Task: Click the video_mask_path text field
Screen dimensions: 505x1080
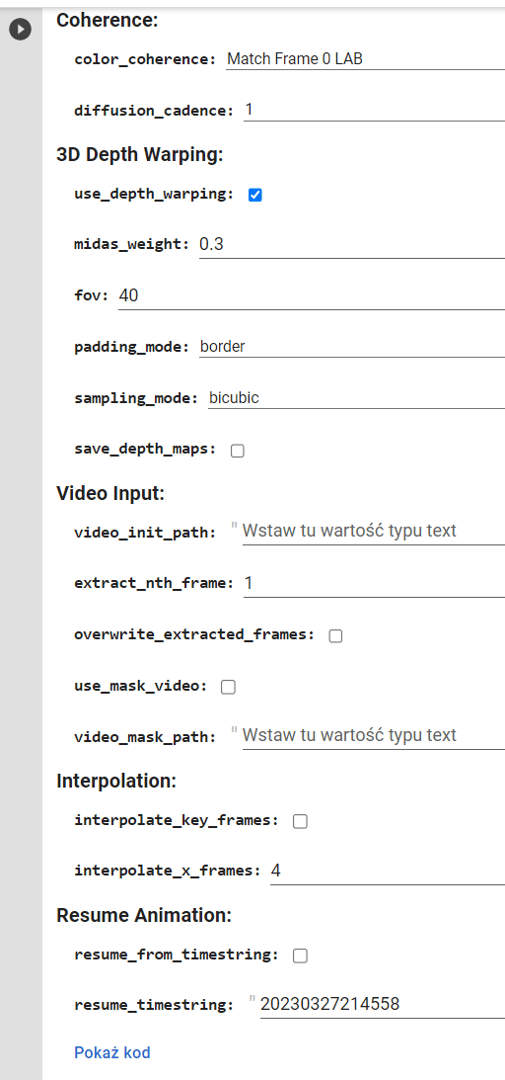Action: pyautogui.click(x=373, y=735)
